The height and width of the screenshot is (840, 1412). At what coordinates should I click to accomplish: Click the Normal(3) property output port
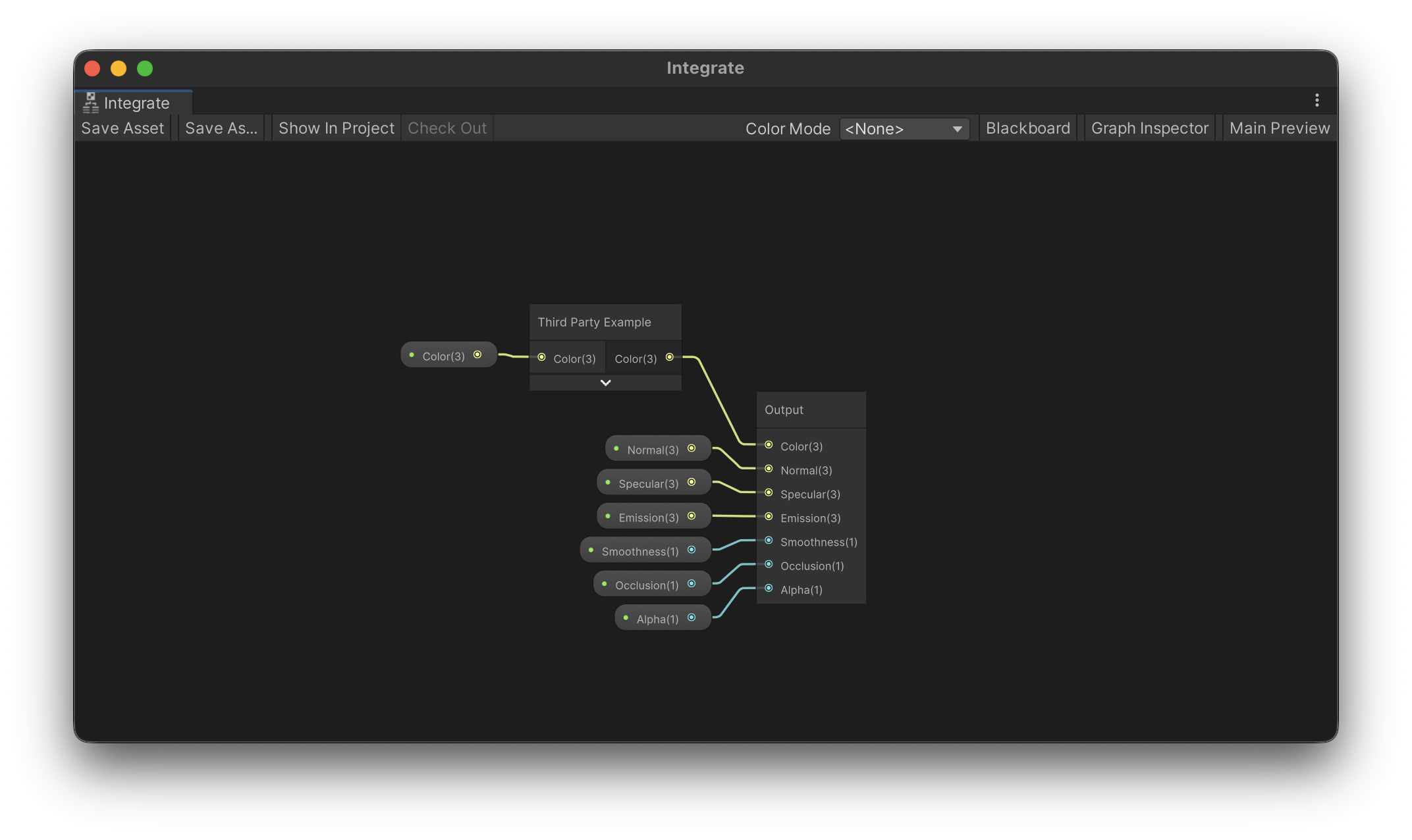[x=692, y=448]
